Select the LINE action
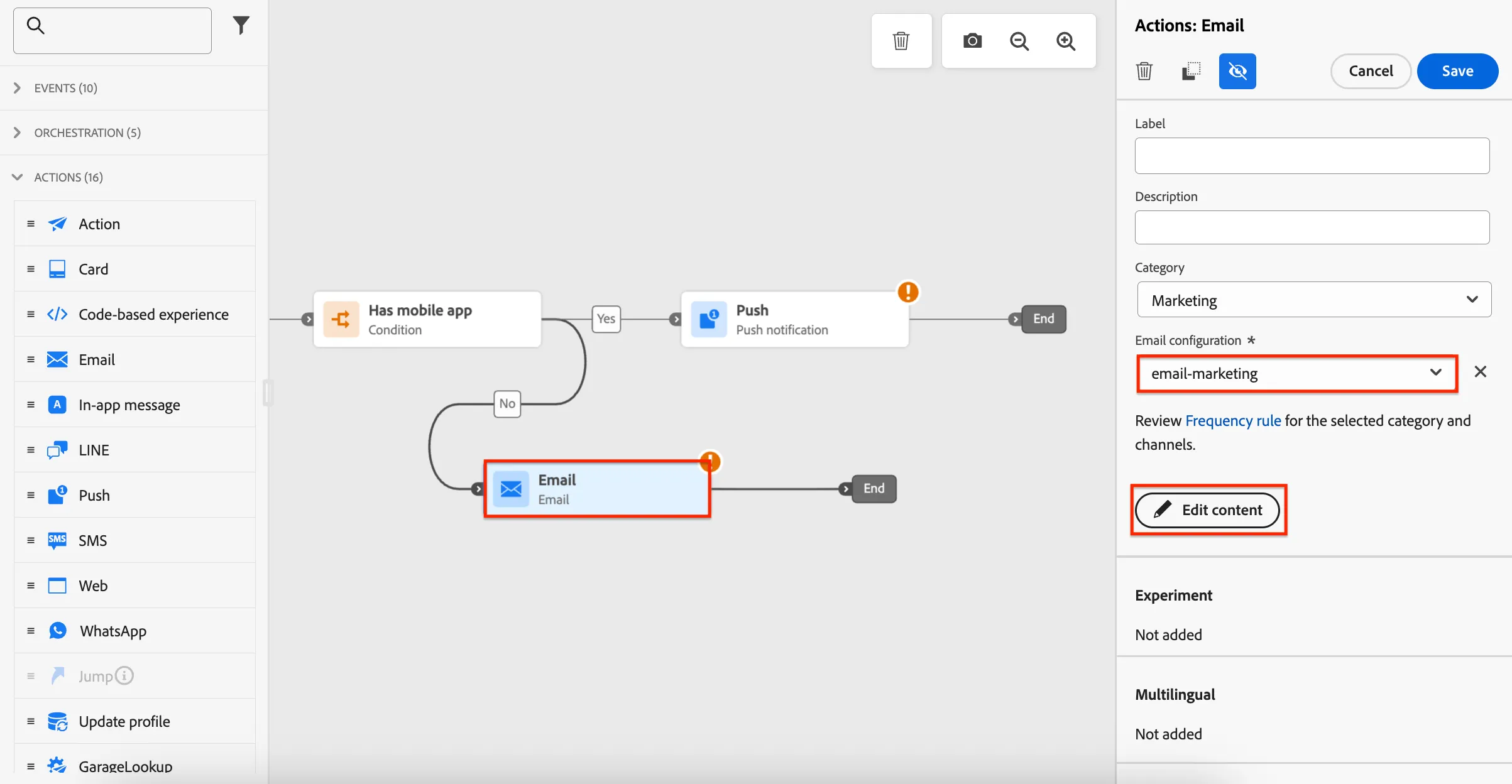1512x784 pixels. point(134,450)
